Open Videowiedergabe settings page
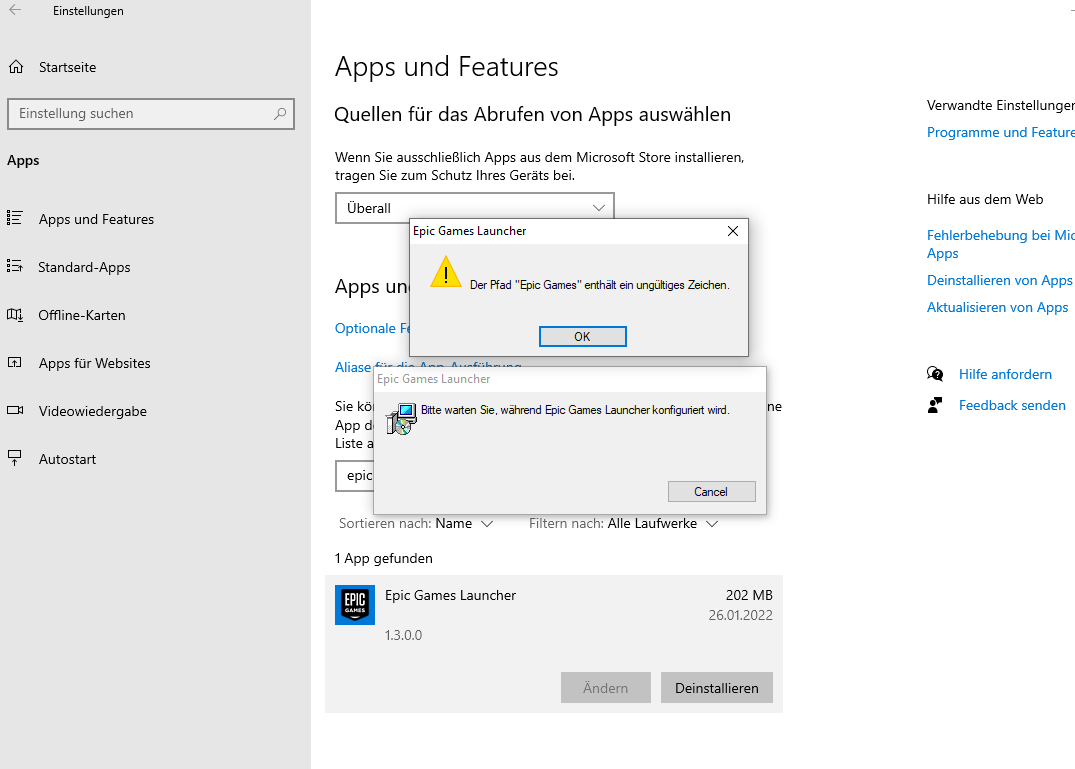The height and width of the screenshot is (769, 1075). pyautogui.click(x=93, y=411)
